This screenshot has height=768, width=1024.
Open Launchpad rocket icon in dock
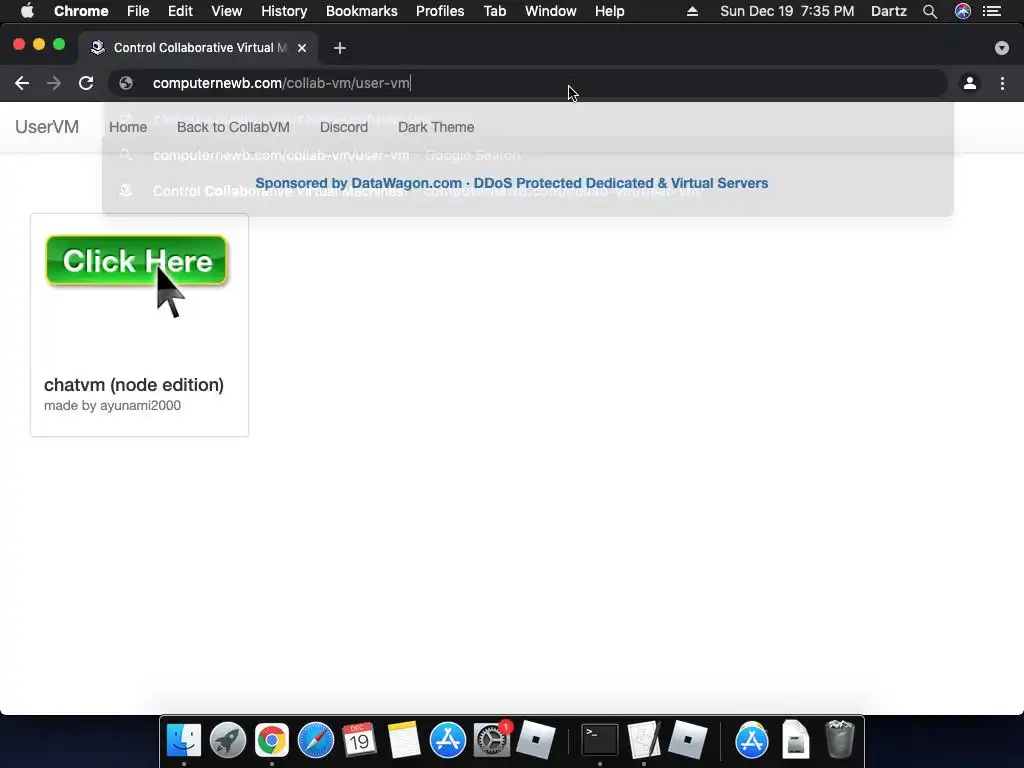coord(228,741)
